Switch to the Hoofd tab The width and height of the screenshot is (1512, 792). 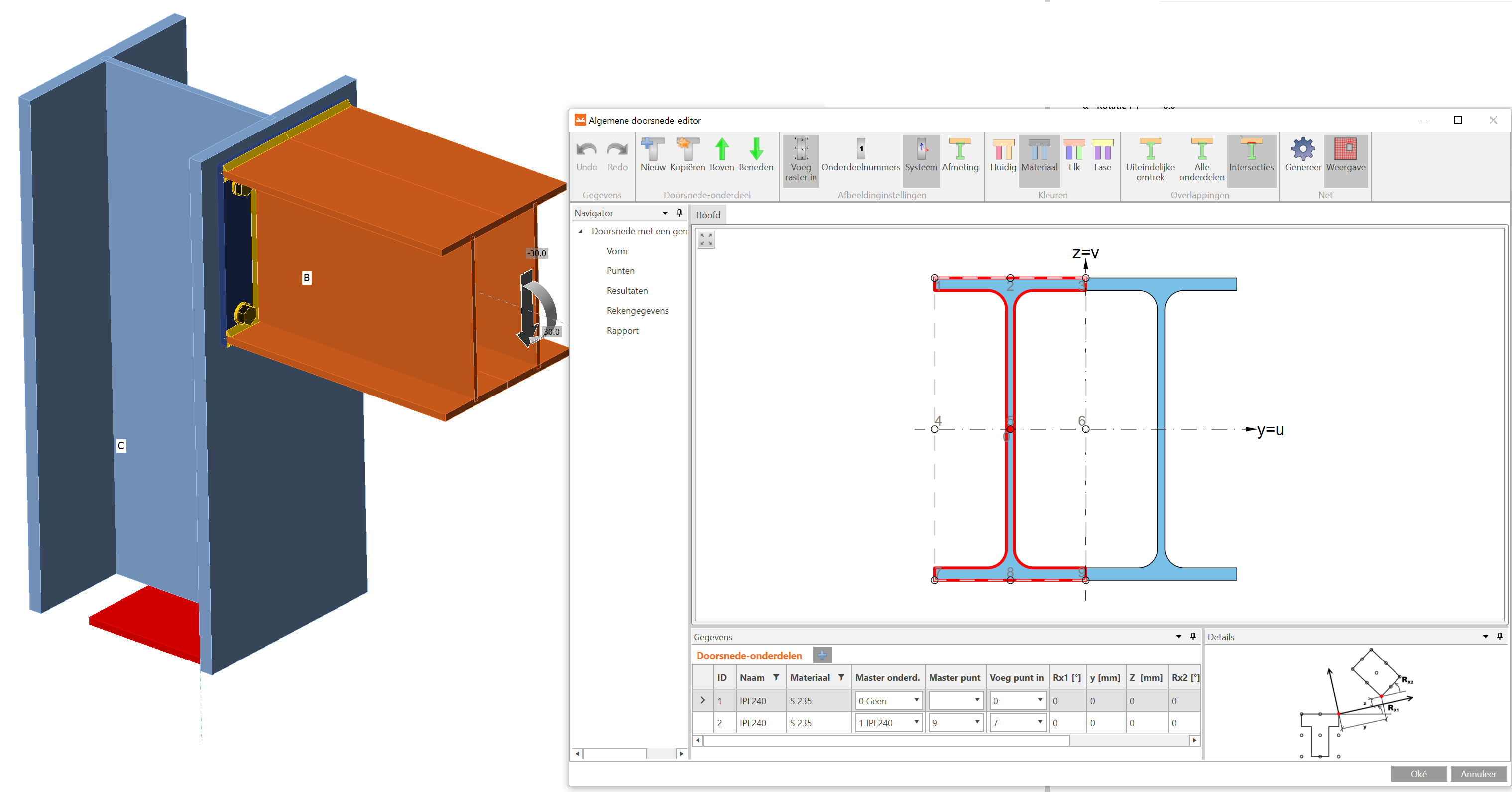708,214
